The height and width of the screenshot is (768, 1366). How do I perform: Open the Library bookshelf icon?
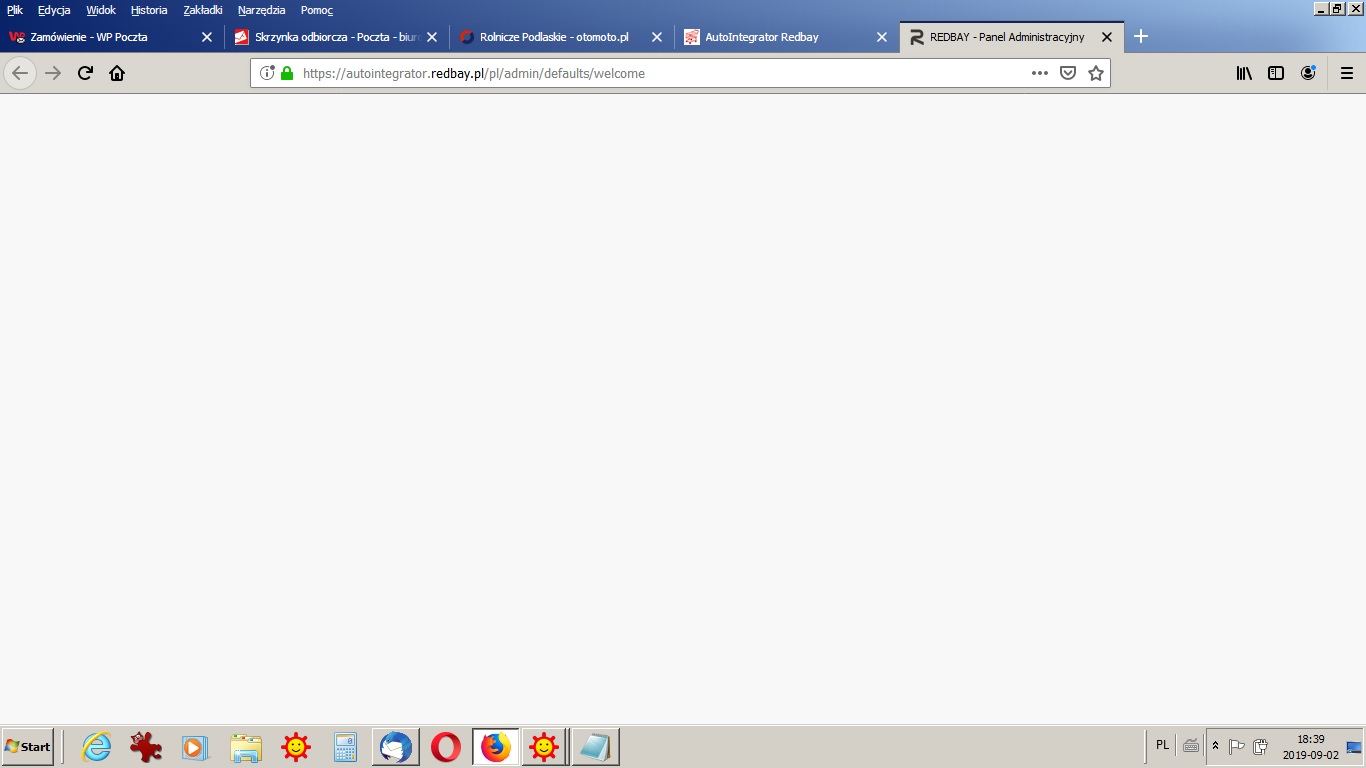click(1244, 73)
